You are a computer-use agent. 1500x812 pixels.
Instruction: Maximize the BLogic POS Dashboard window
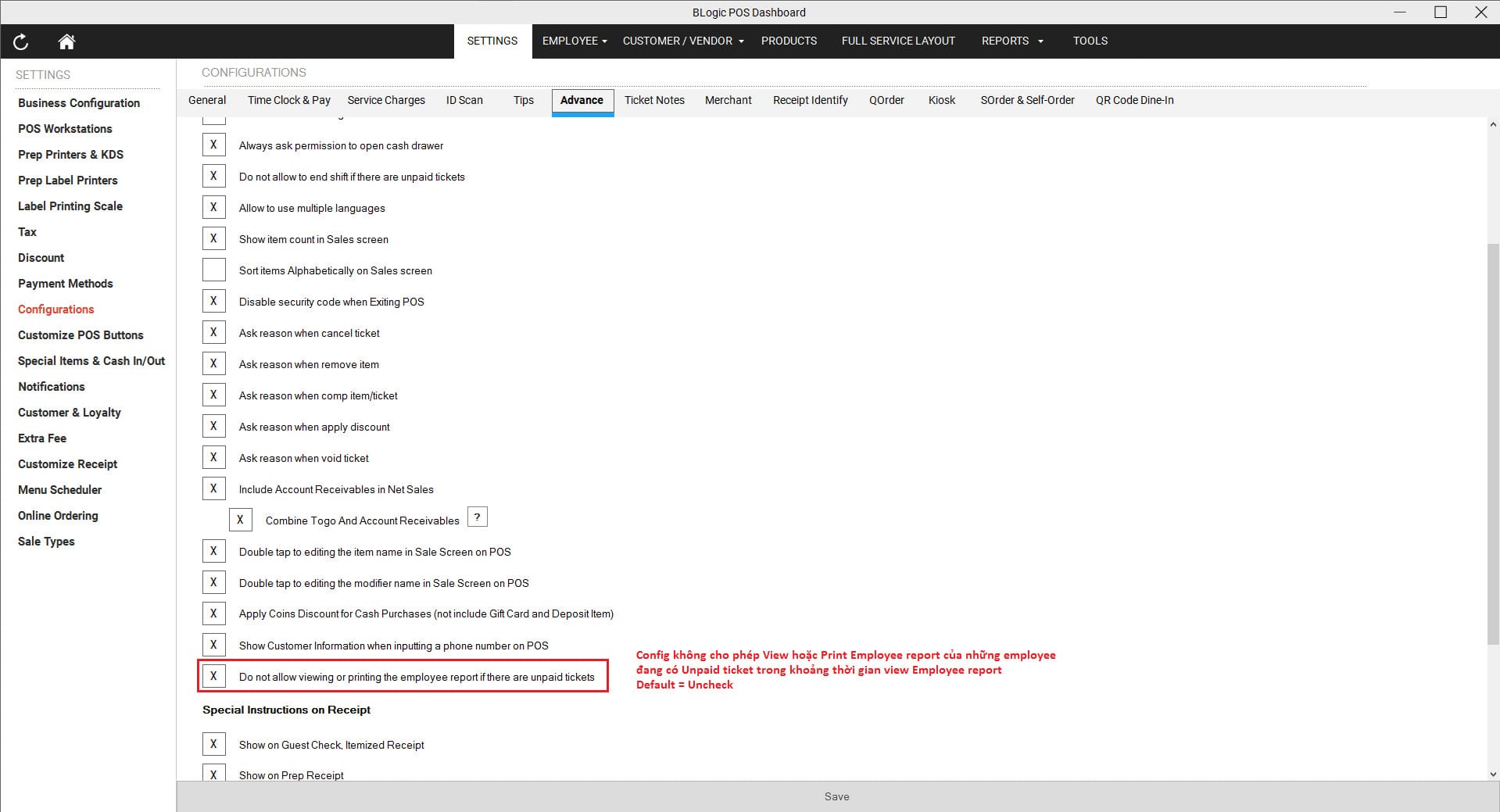coord(1440,12)
